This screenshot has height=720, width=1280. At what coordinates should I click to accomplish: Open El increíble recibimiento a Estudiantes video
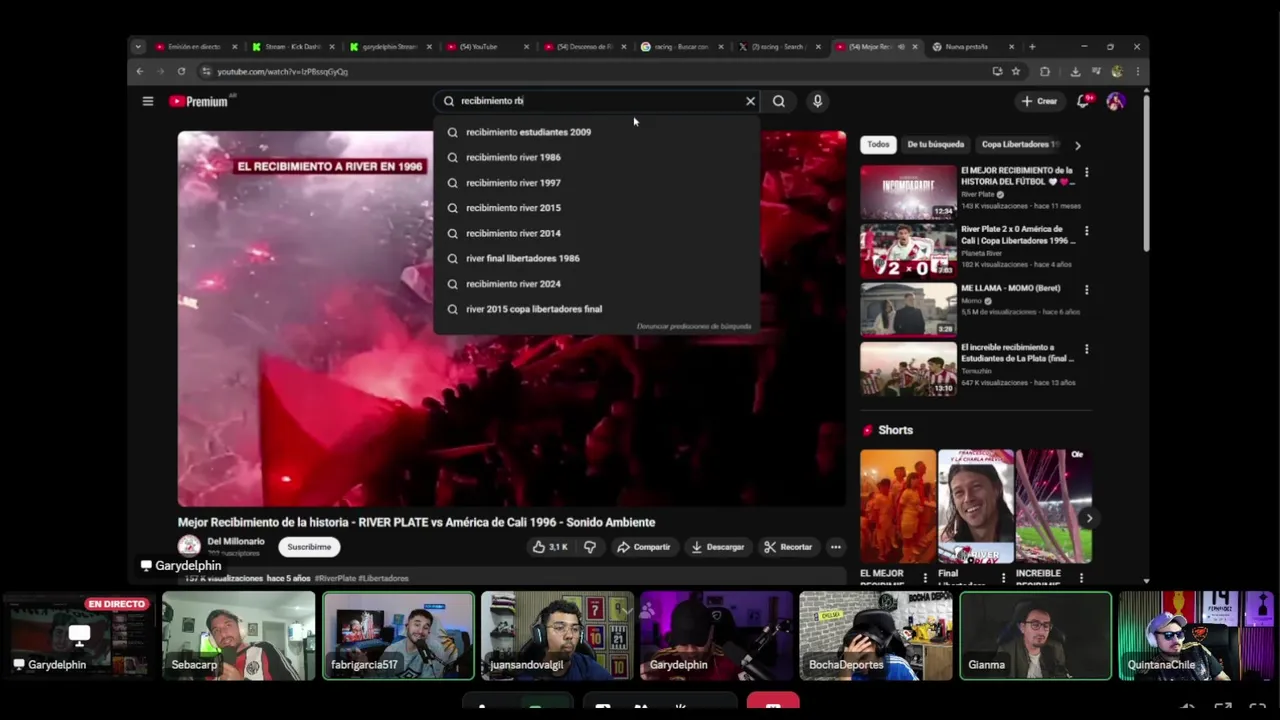(x=909, y=369)
